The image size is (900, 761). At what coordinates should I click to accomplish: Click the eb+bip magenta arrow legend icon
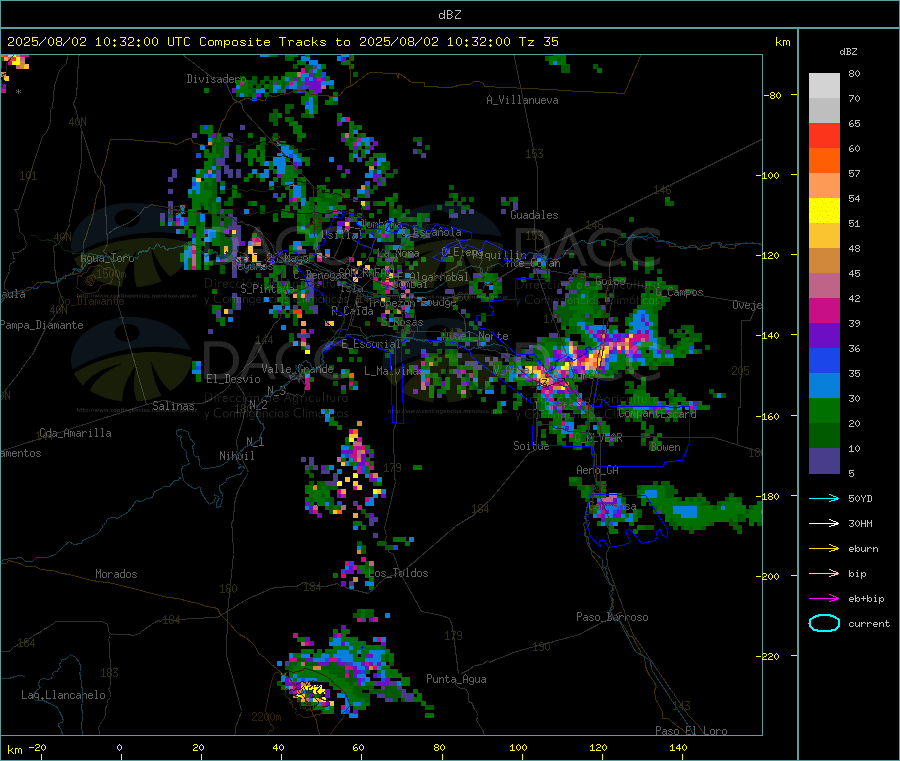pos(824,599)
